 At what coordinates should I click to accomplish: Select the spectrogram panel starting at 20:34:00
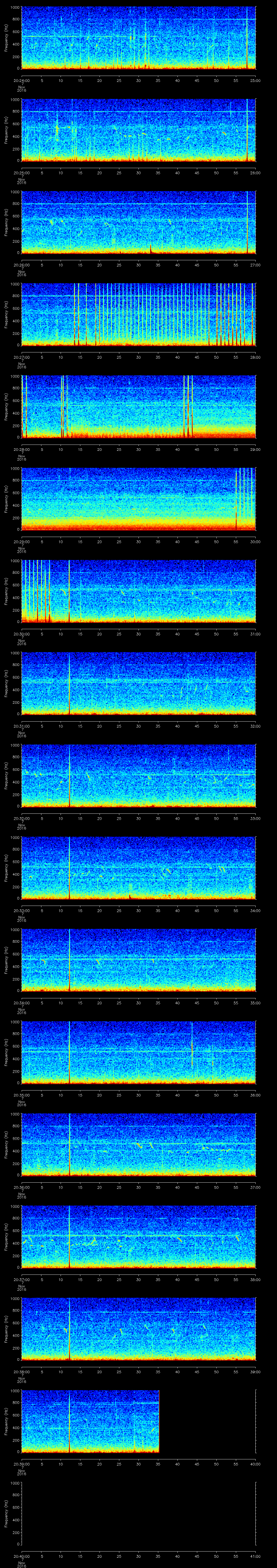pos(139,960)
